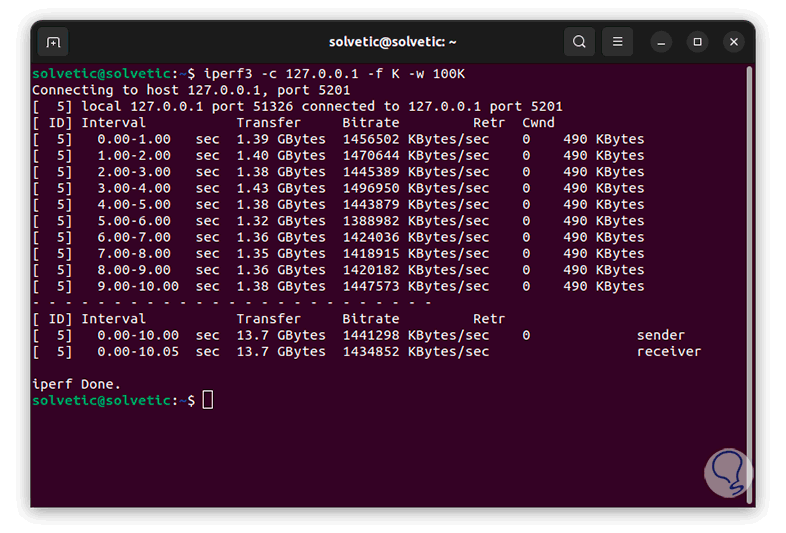The image size is (786, 533).
Task: Click bitrate value 1443879 KBytes/sec
Action: [x=416, y=205]
